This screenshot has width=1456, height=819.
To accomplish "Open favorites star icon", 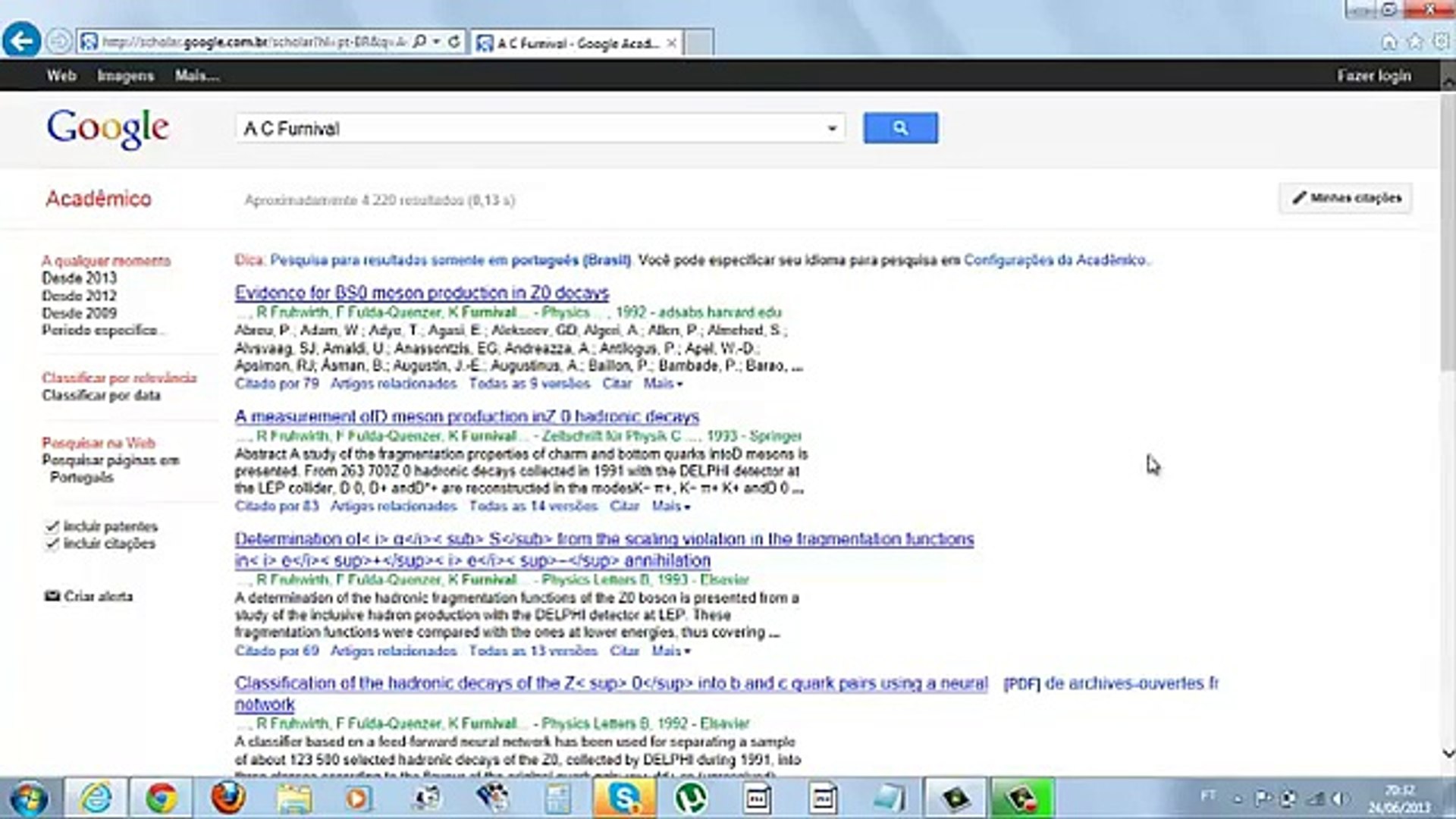I will [x=1414, y=42].
